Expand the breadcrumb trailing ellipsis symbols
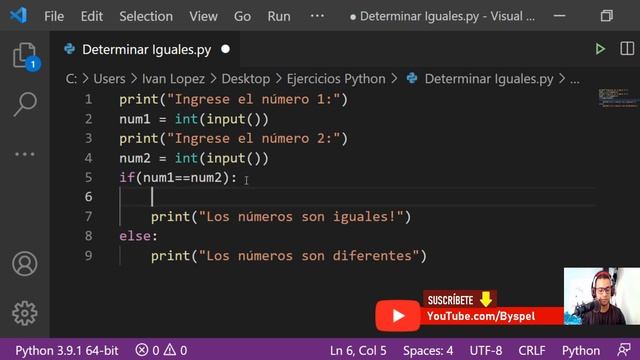Viewport: 640px width, 360px height. (575, 80)
